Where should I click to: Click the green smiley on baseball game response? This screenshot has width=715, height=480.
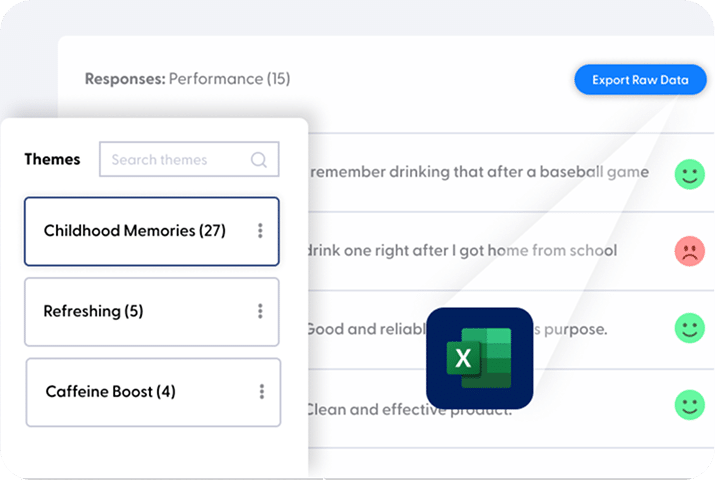689,174
